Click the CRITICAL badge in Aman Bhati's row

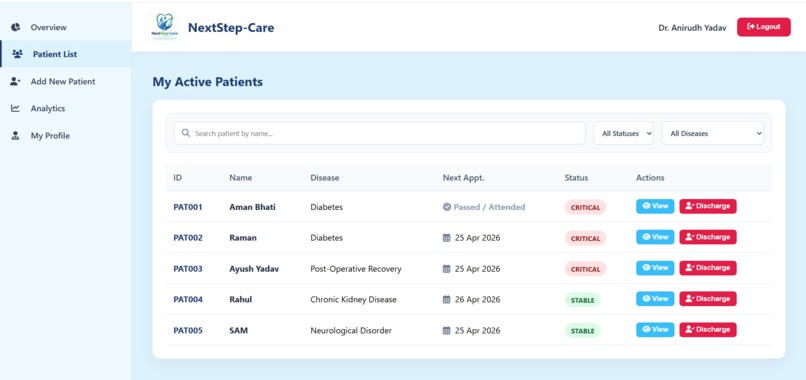pos(585,207)
